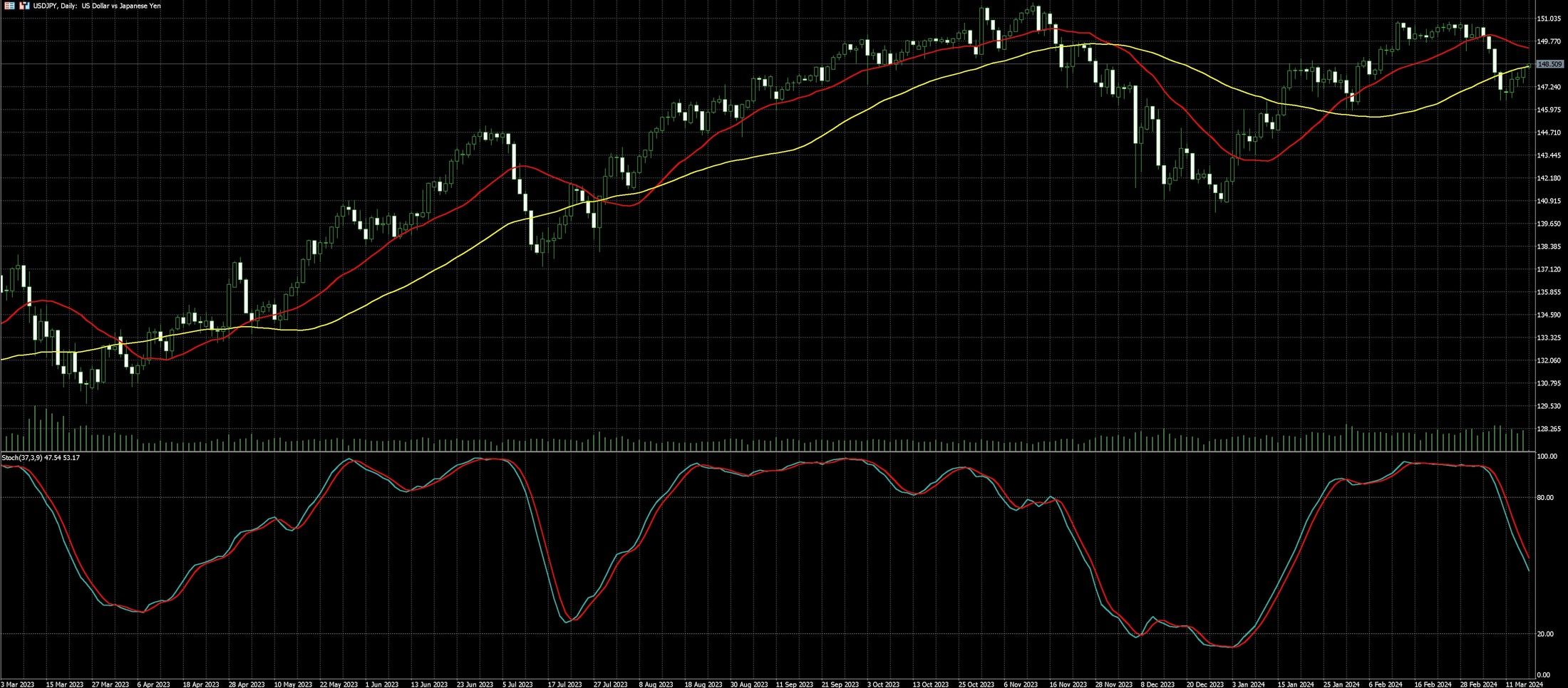The image size is (1568, 688).
Task: Click the 3 Mar 2023 date label
Action: pos(18,684)
